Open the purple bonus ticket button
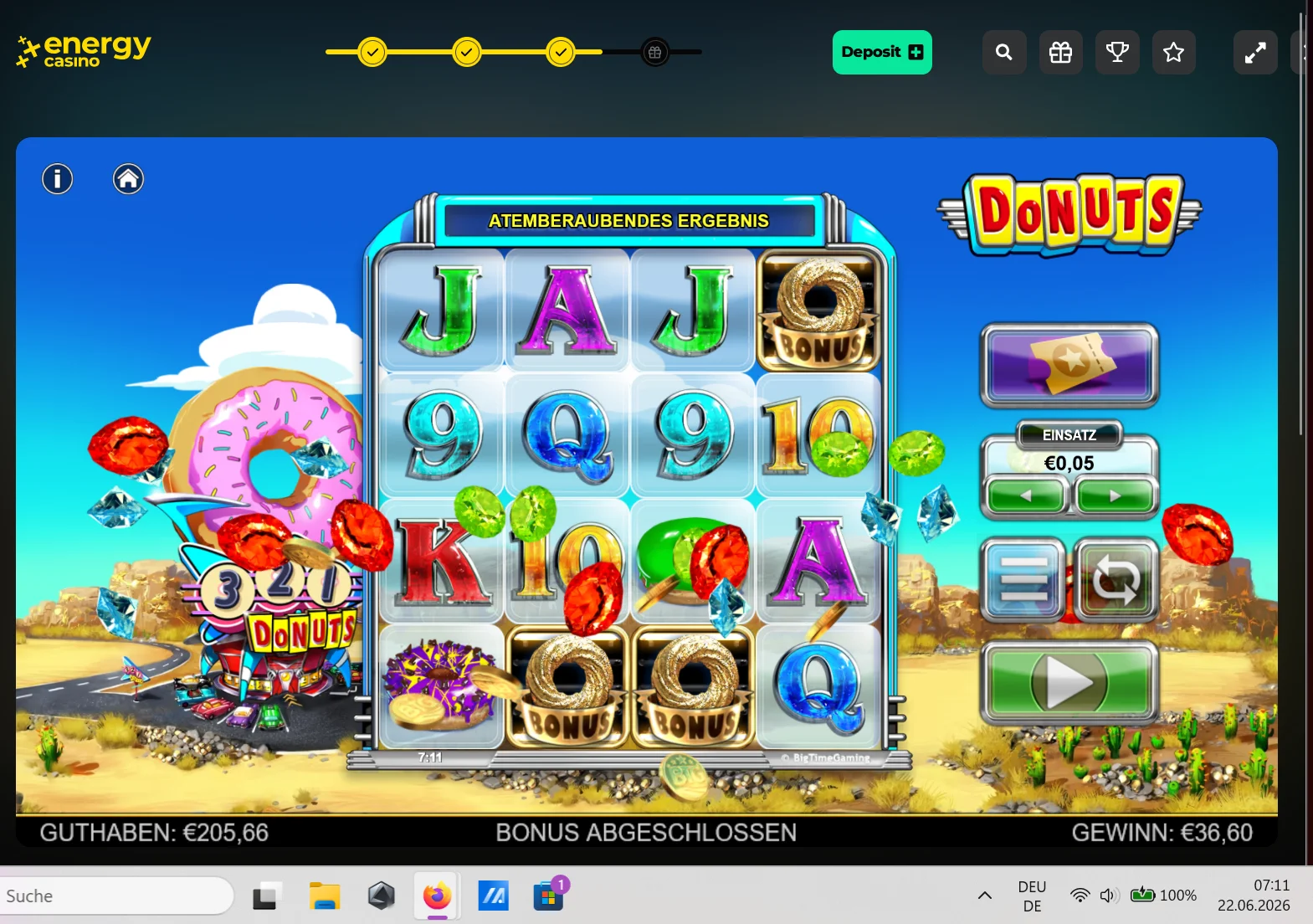1313x924 pixels. (1069, 365)
